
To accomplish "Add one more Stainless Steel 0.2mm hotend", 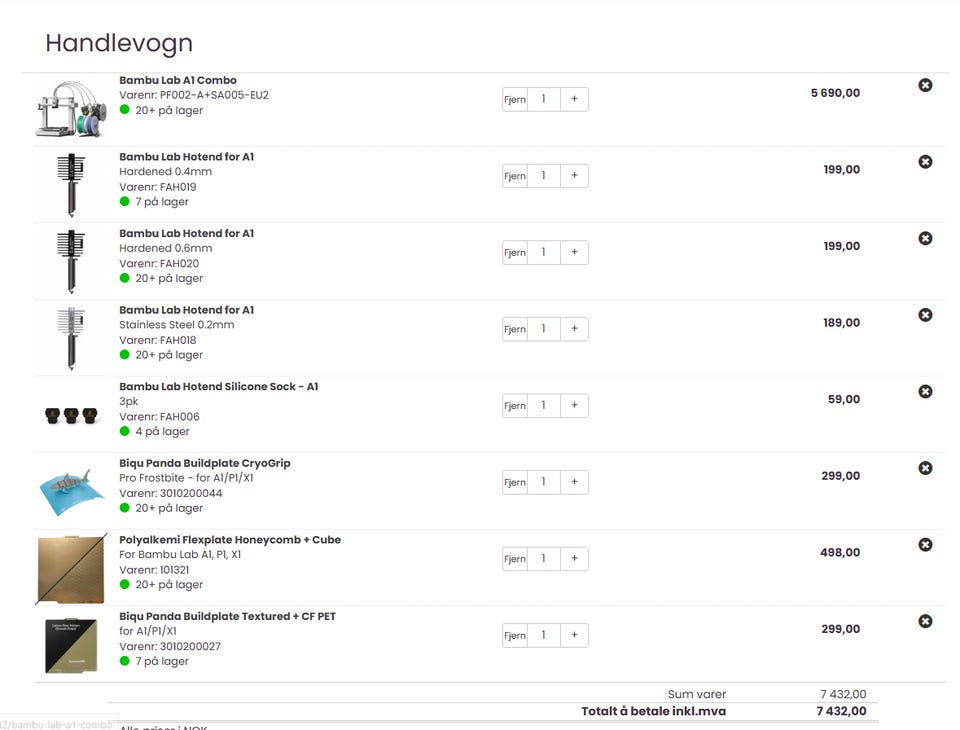I will click(574, 329).
